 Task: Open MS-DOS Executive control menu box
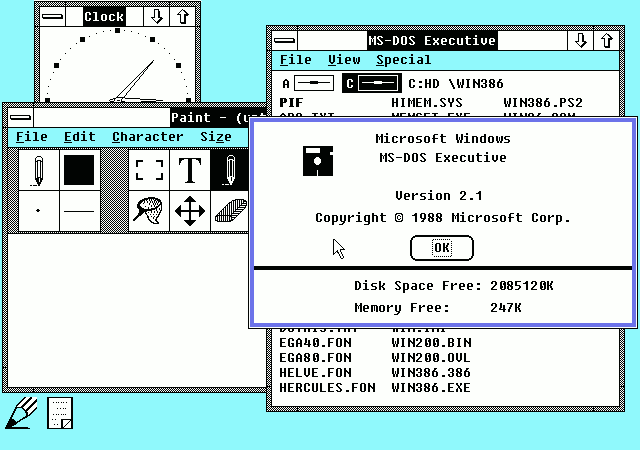[x=285, y=41]
